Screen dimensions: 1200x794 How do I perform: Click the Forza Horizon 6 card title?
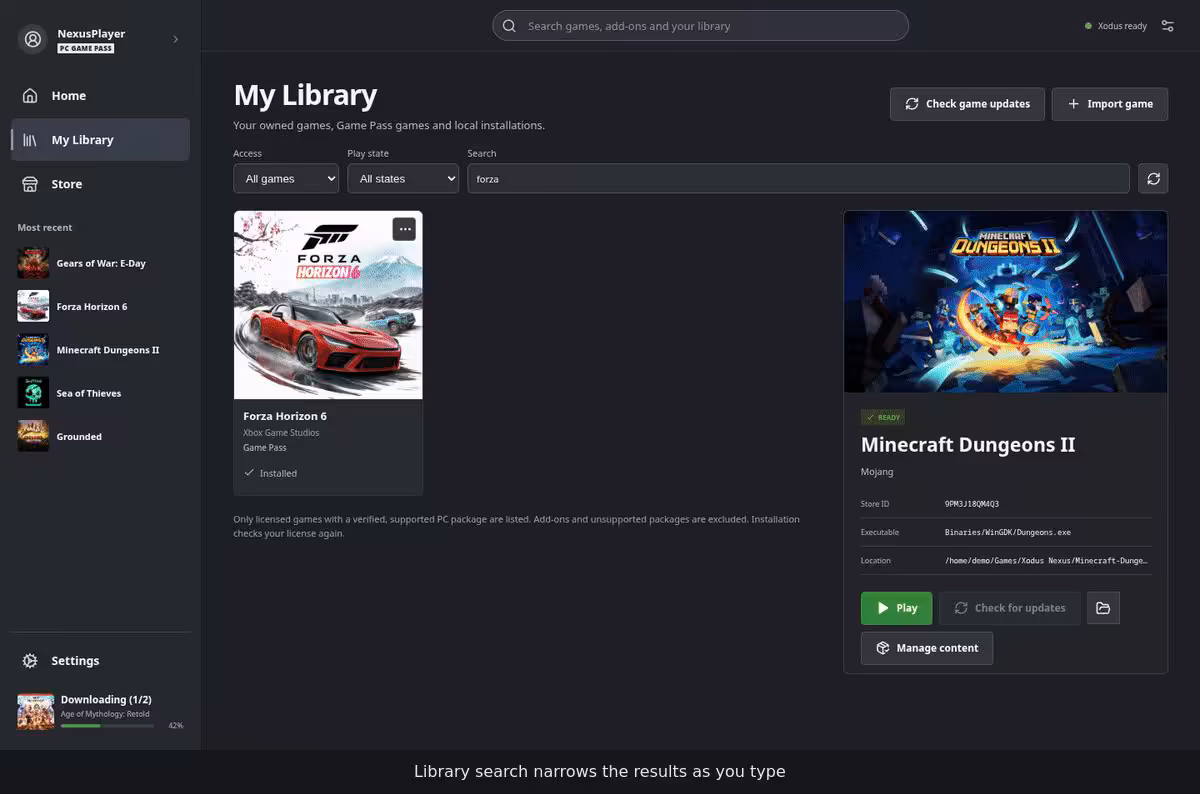[x=285, y=416]
